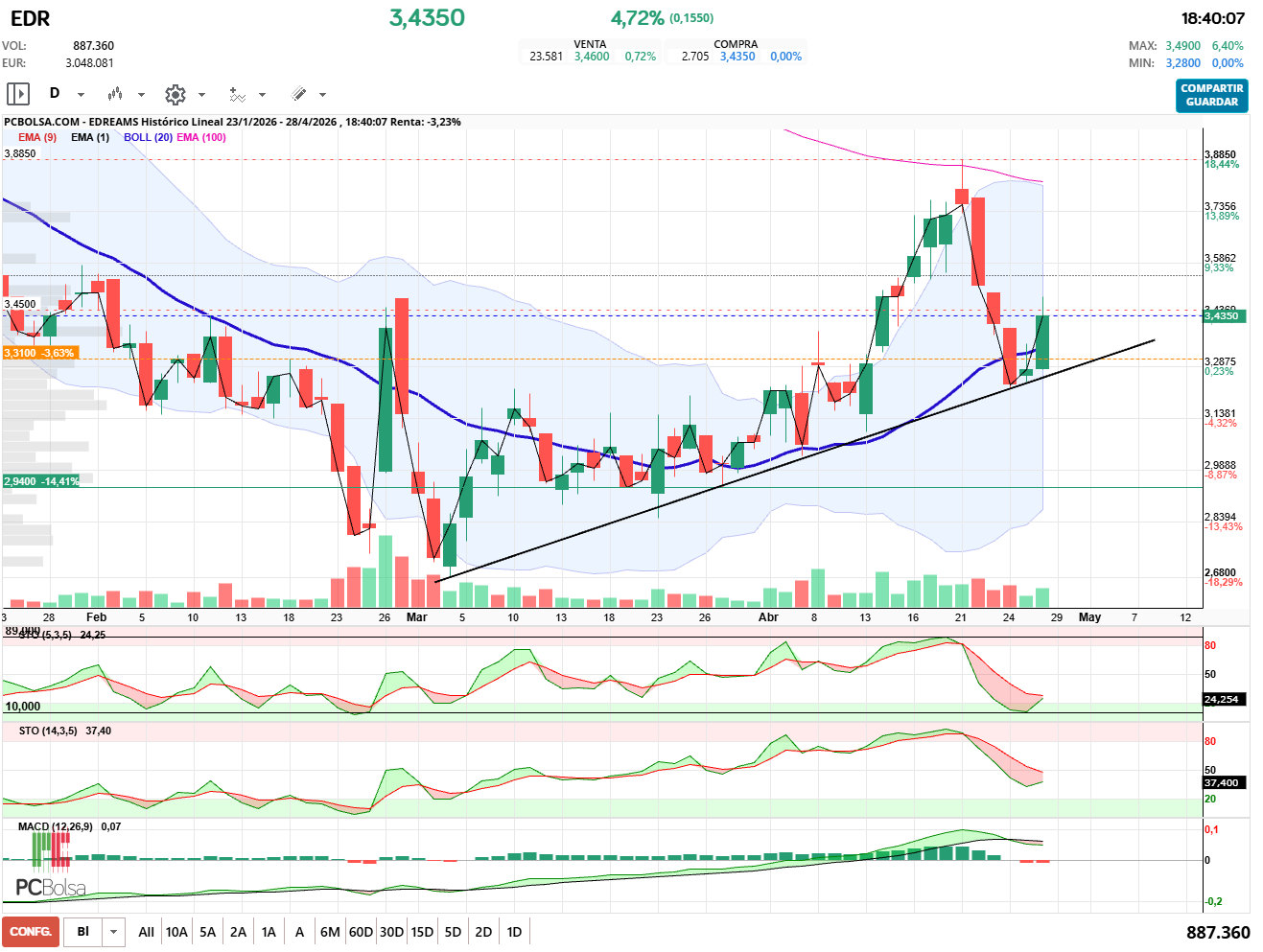The image size is (1263, 952).
Task: Click the 3,4500 price label on chart
Action: [20, 304]
